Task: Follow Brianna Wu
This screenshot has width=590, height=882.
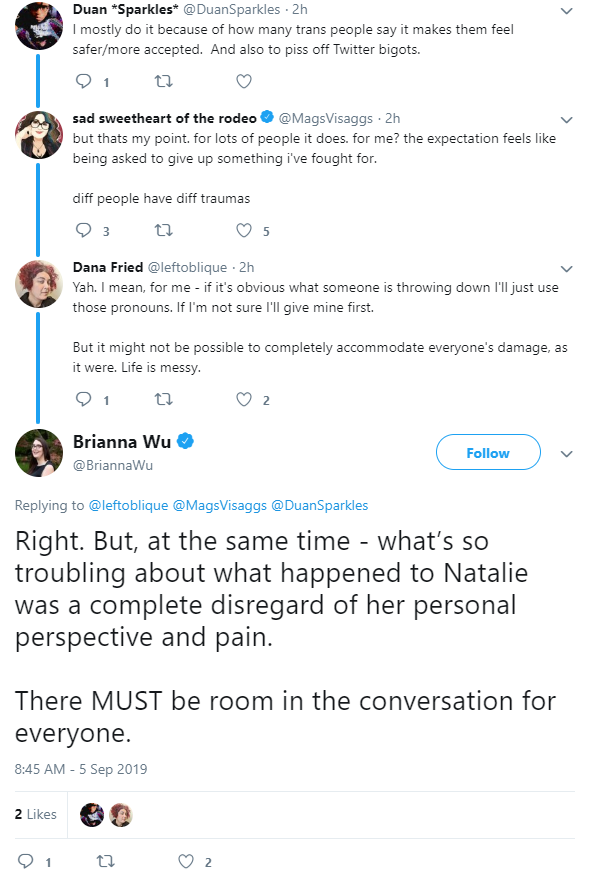Action: pos(488,452)
